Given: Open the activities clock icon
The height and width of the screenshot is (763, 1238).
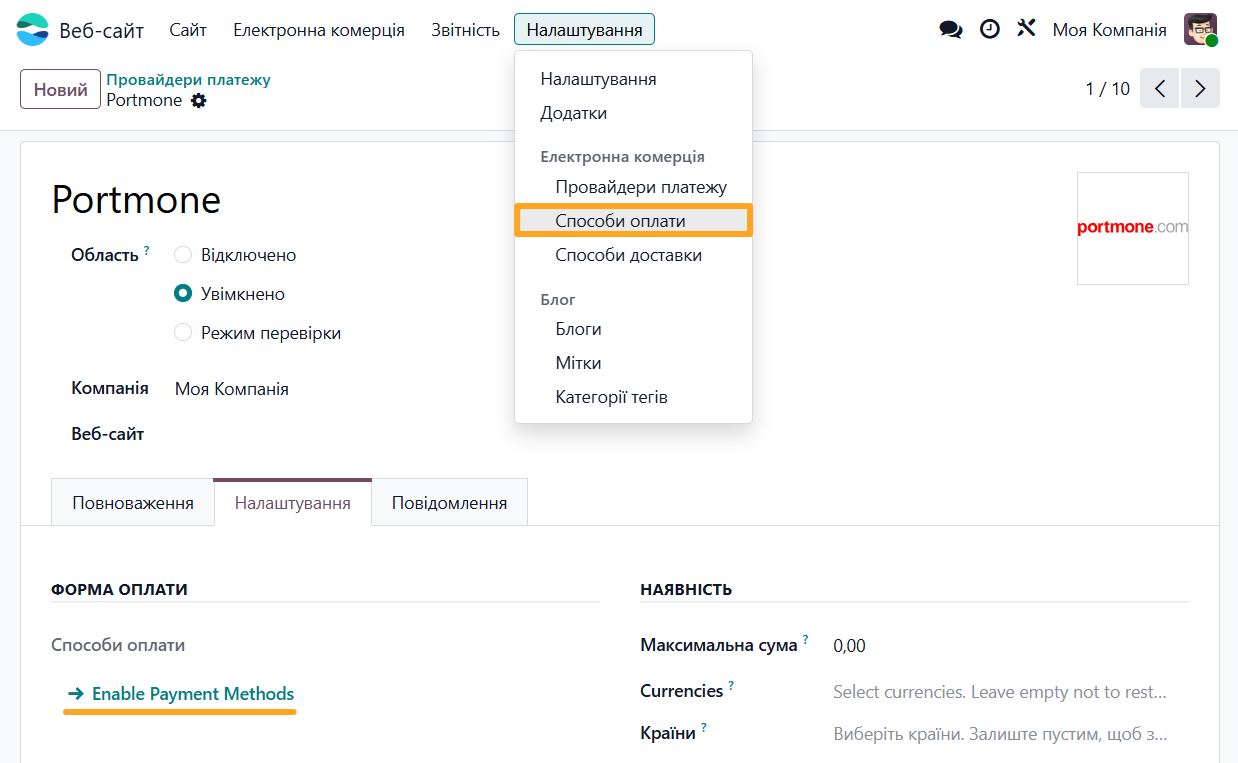Looking at the screenshot, I should [x=989, y=29].
